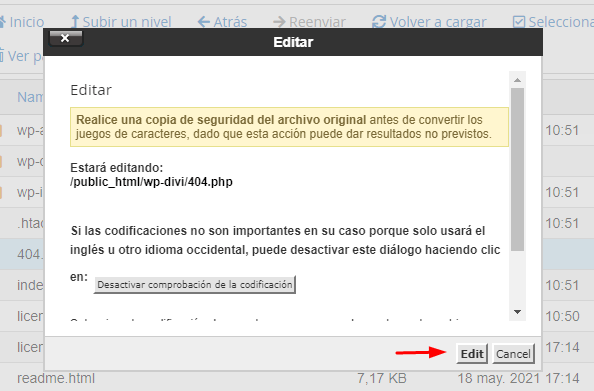Image resolution: width=594 pixels, height=391 pixels.
Task: Click the dialog scrollbar up arrow
Action: click(517, 80)
